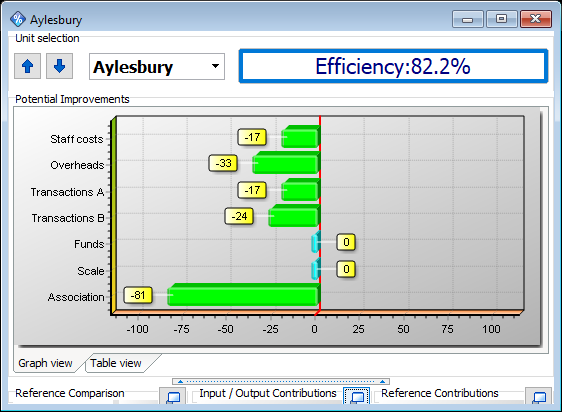Screen dimensions: 562x412
Task: Click the -24 Transactions B value label
Action: pos(239,216)
